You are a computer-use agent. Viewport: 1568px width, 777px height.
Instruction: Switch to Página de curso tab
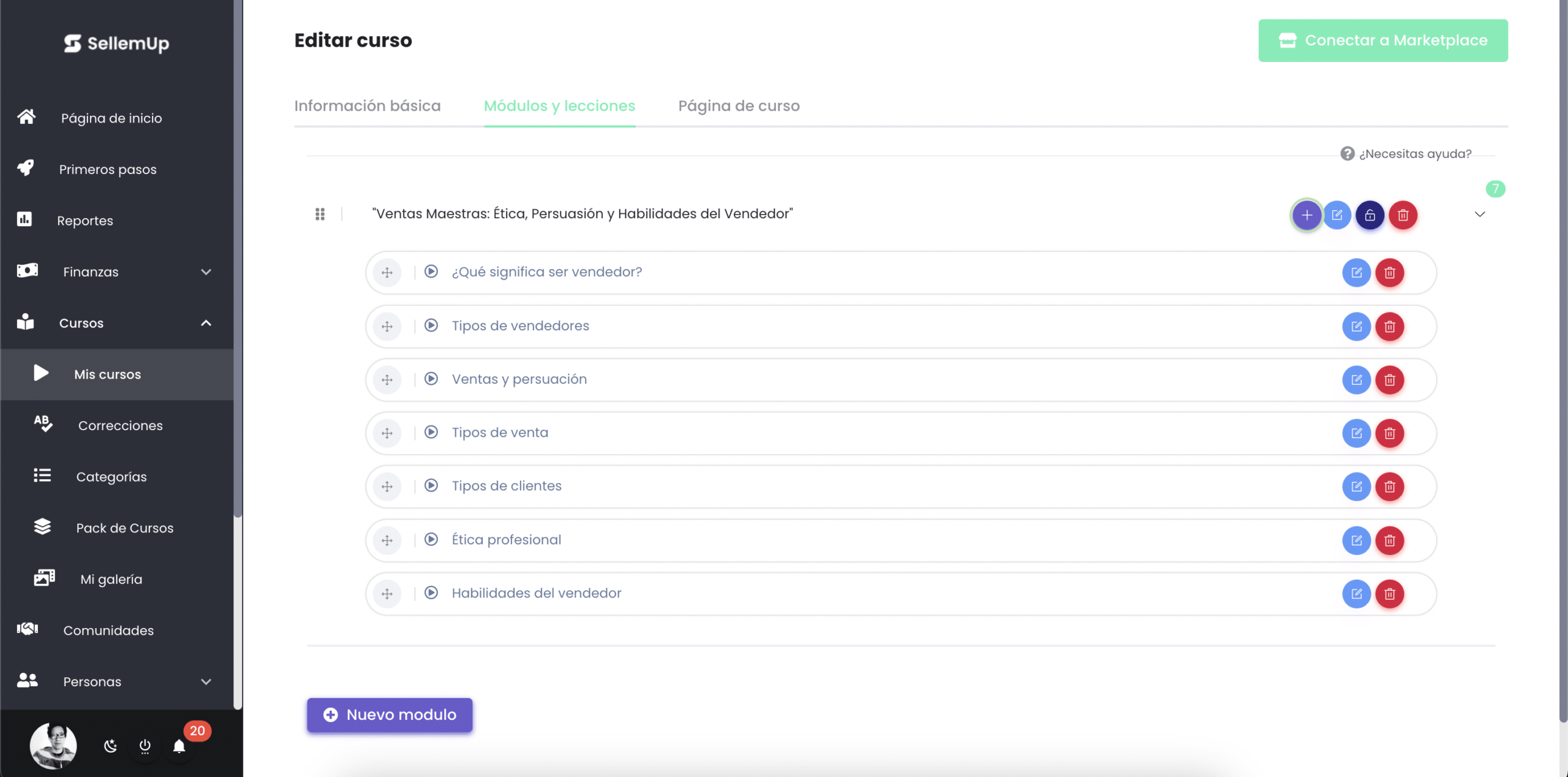point(739,106)
